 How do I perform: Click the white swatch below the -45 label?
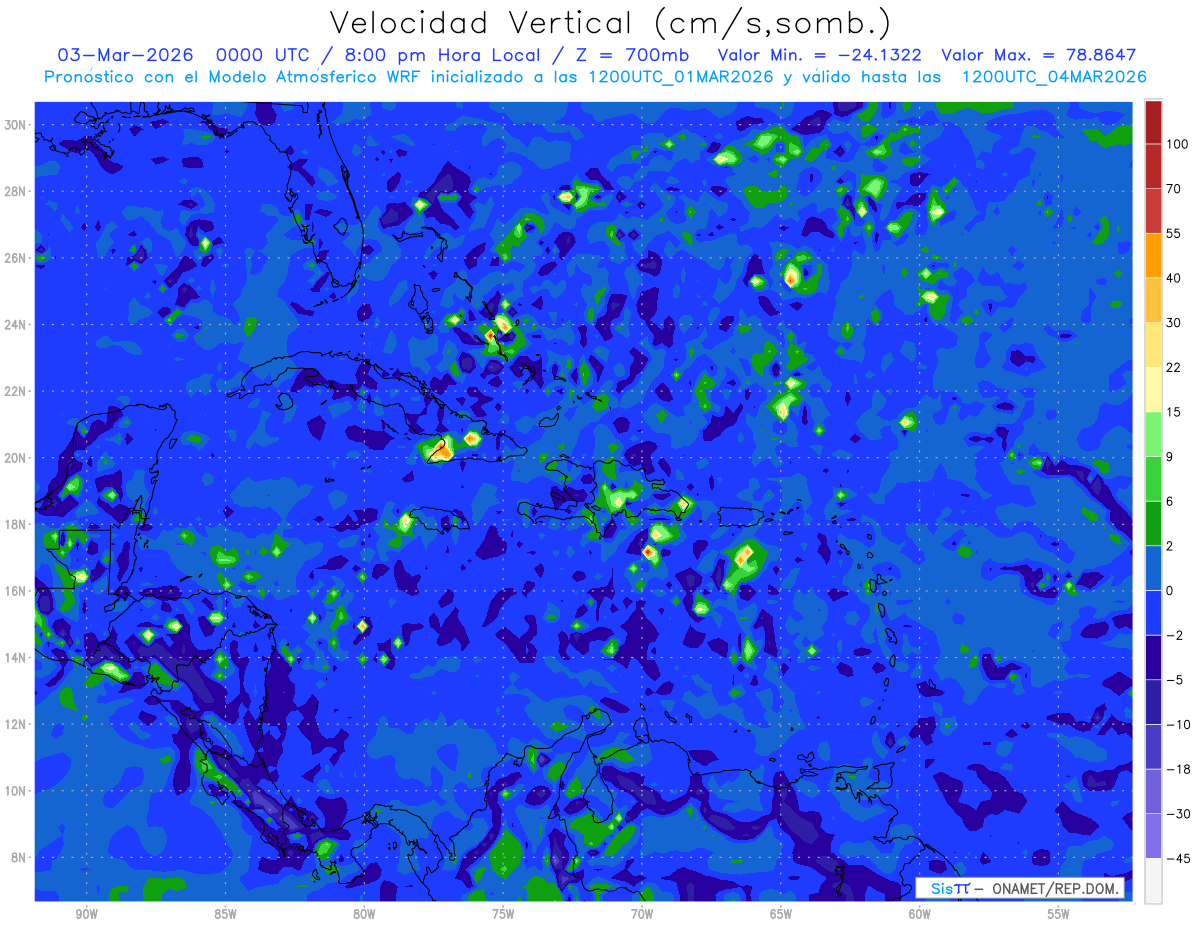1153,880
